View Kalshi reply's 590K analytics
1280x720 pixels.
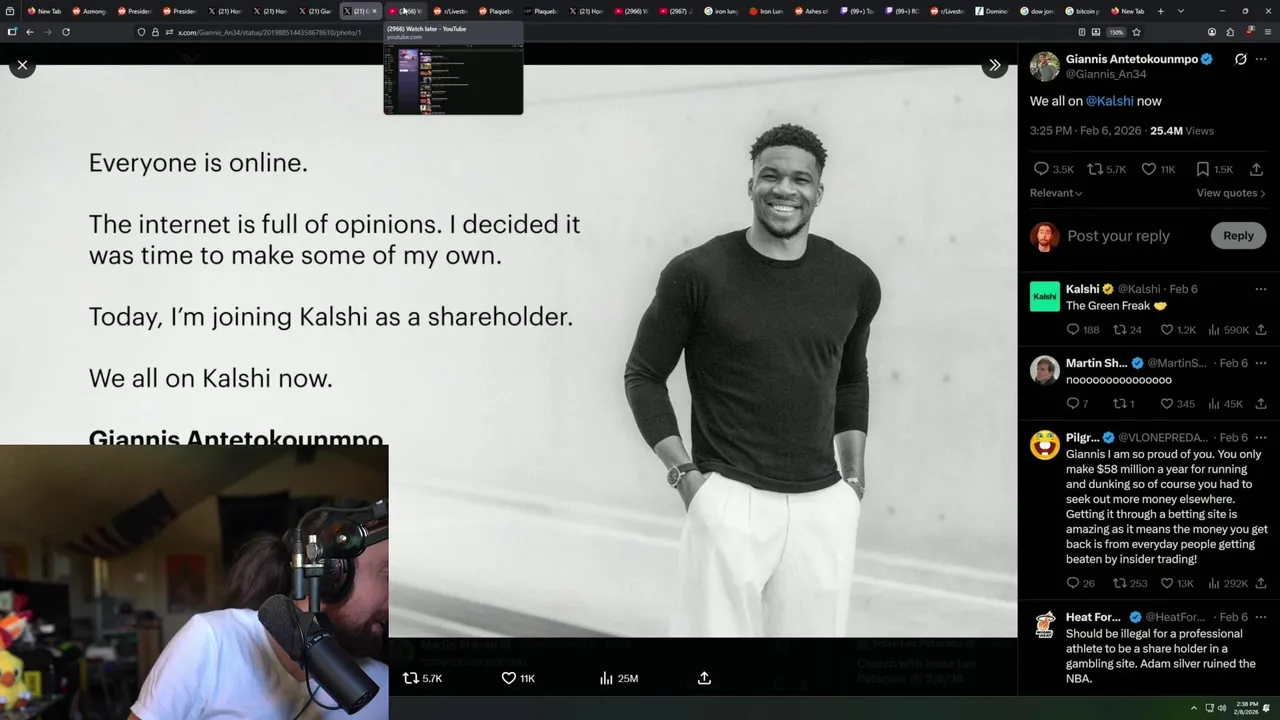pos(1229,330)
